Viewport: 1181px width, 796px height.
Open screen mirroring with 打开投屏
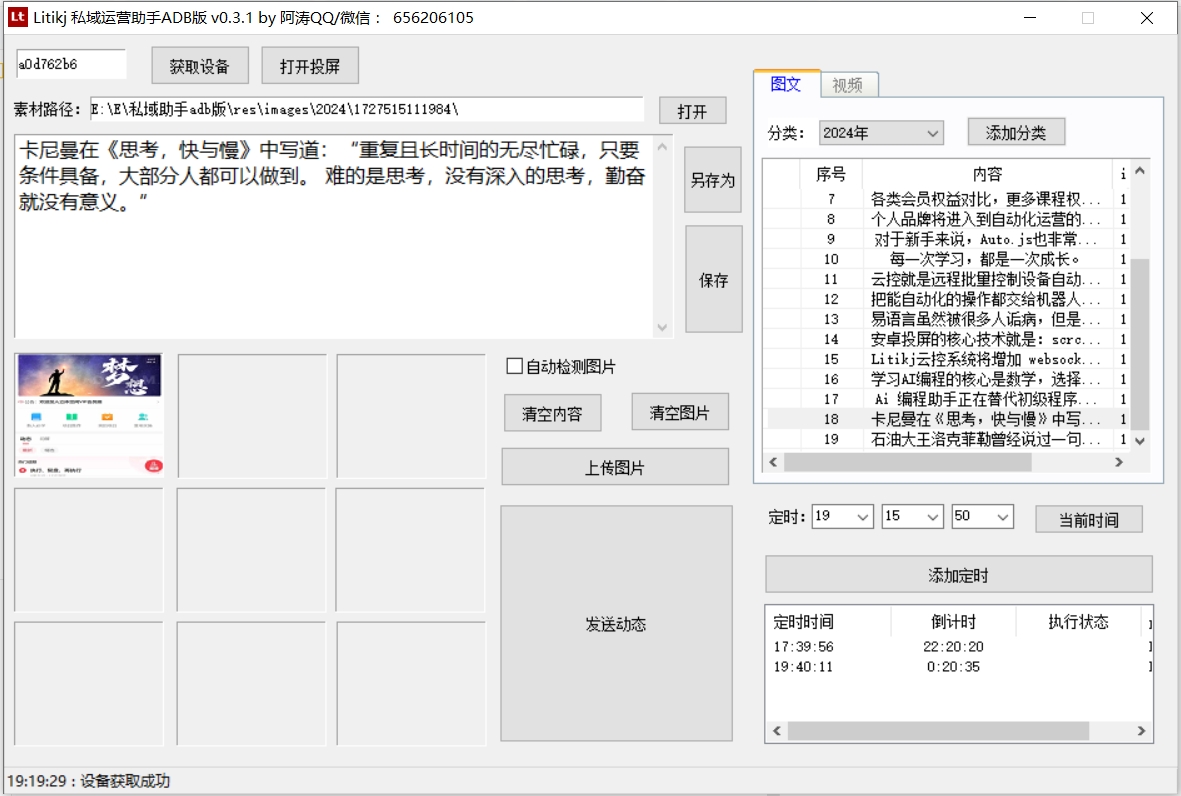tap(310, 65)
